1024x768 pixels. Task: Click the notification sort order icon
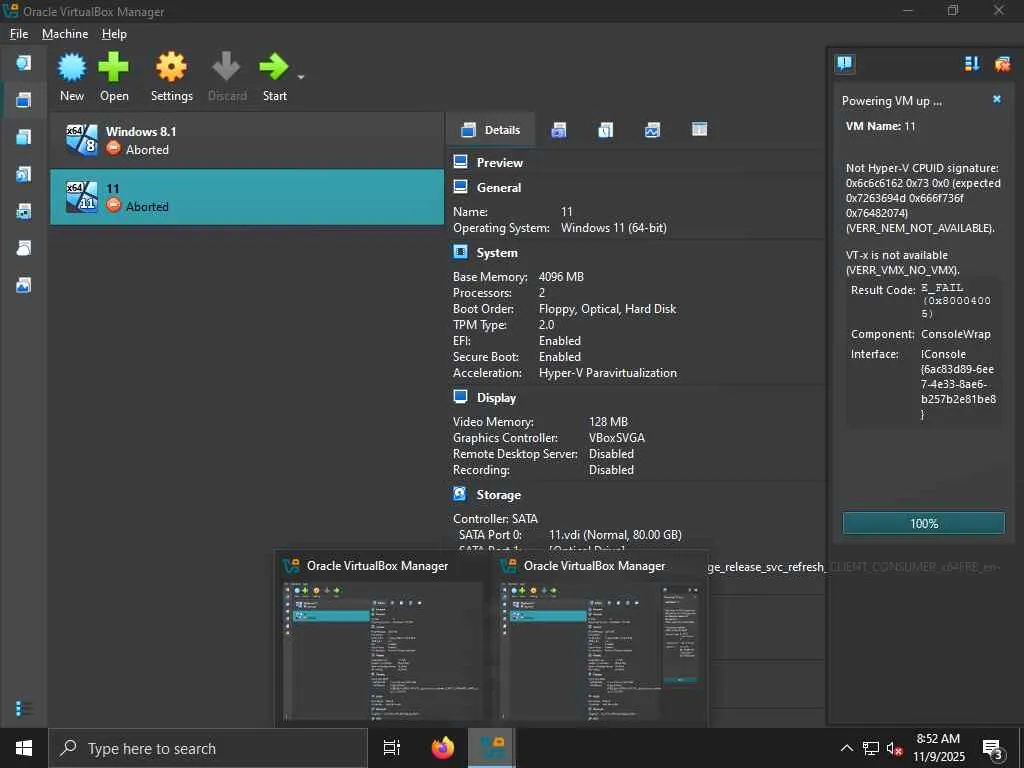pyautogui.click(x=972, y=63)
